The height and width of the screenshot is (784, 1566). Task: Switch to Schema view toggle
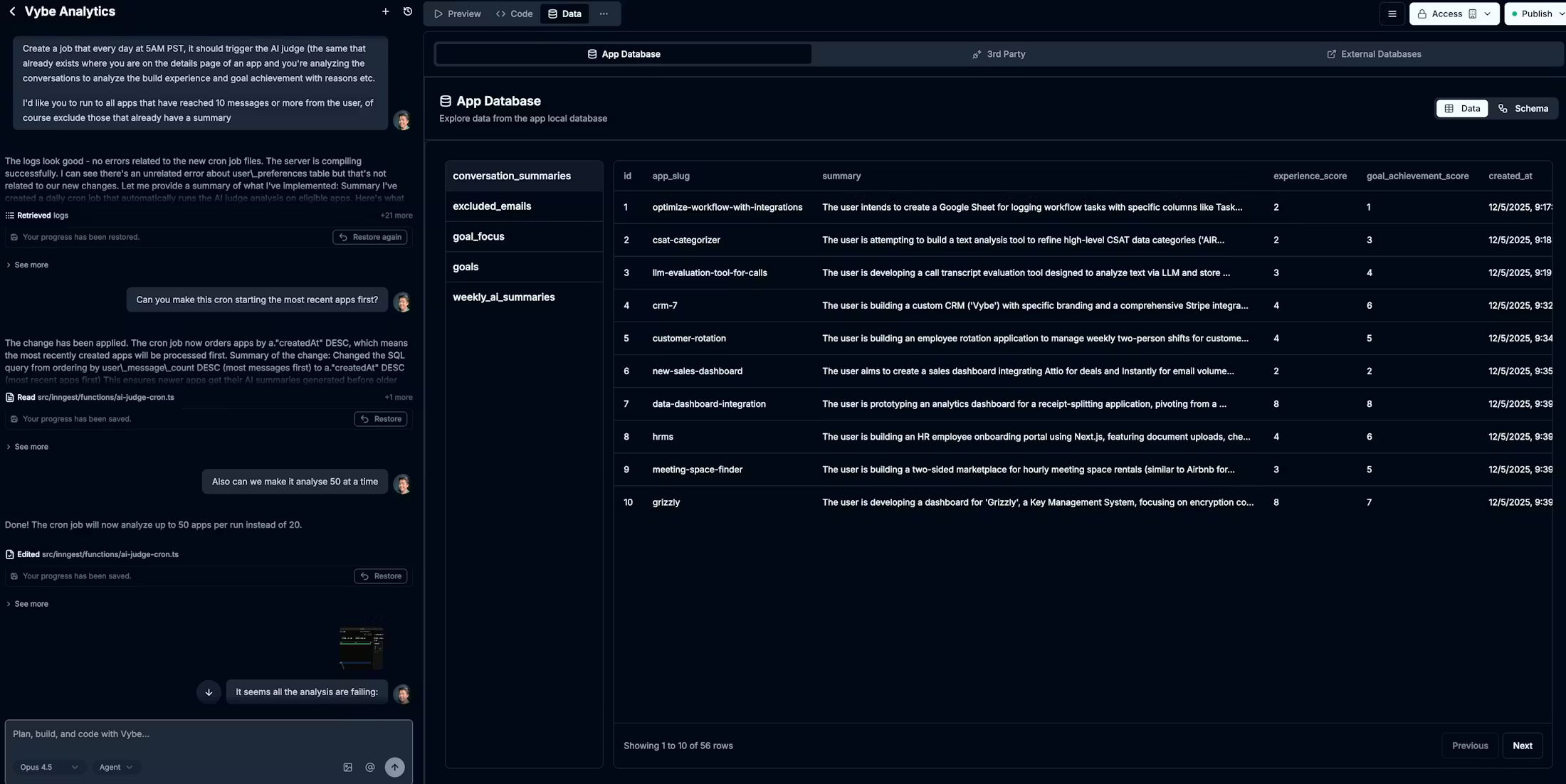coord(1523,108)
